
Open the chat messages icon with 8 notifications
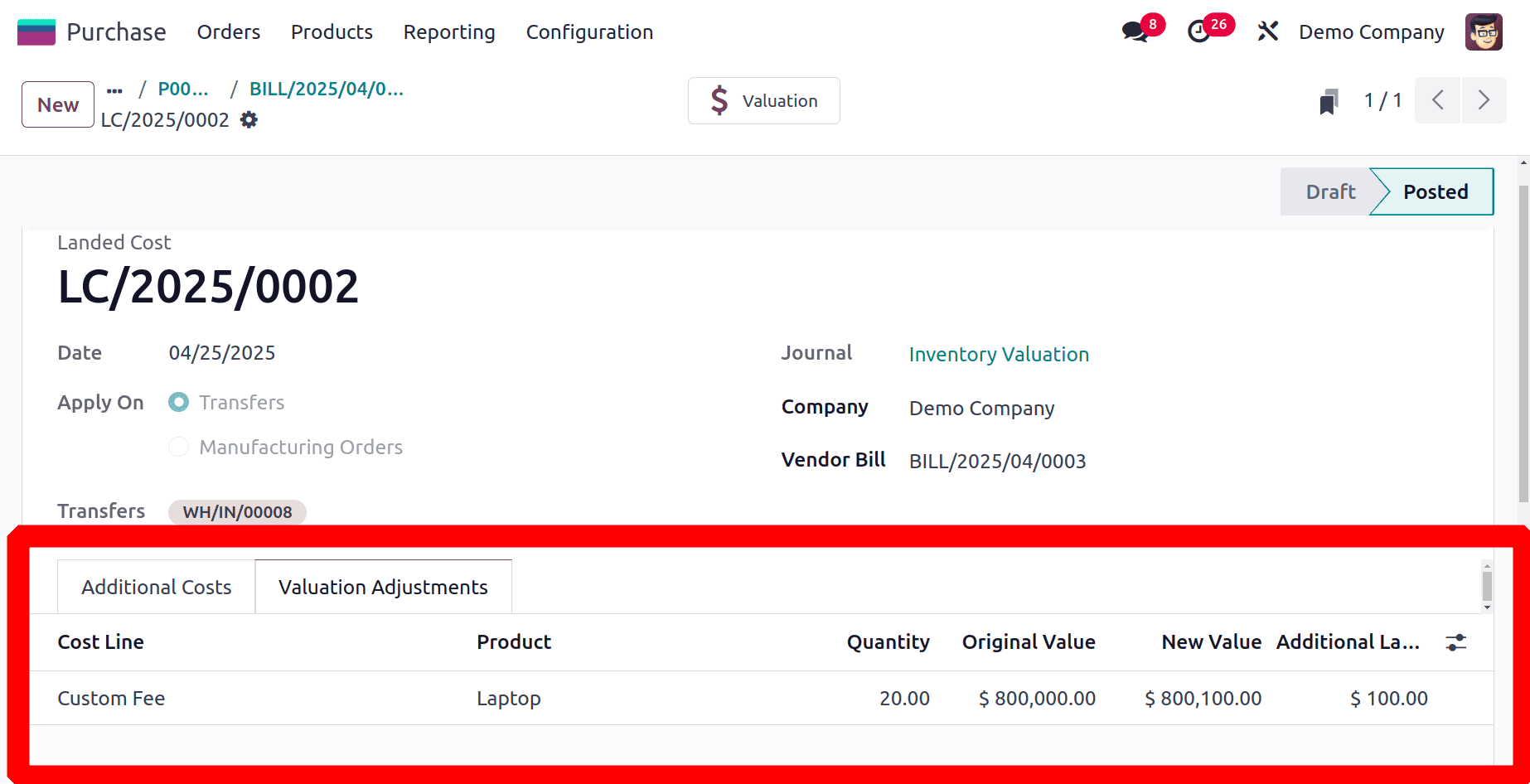point(1135,32)
